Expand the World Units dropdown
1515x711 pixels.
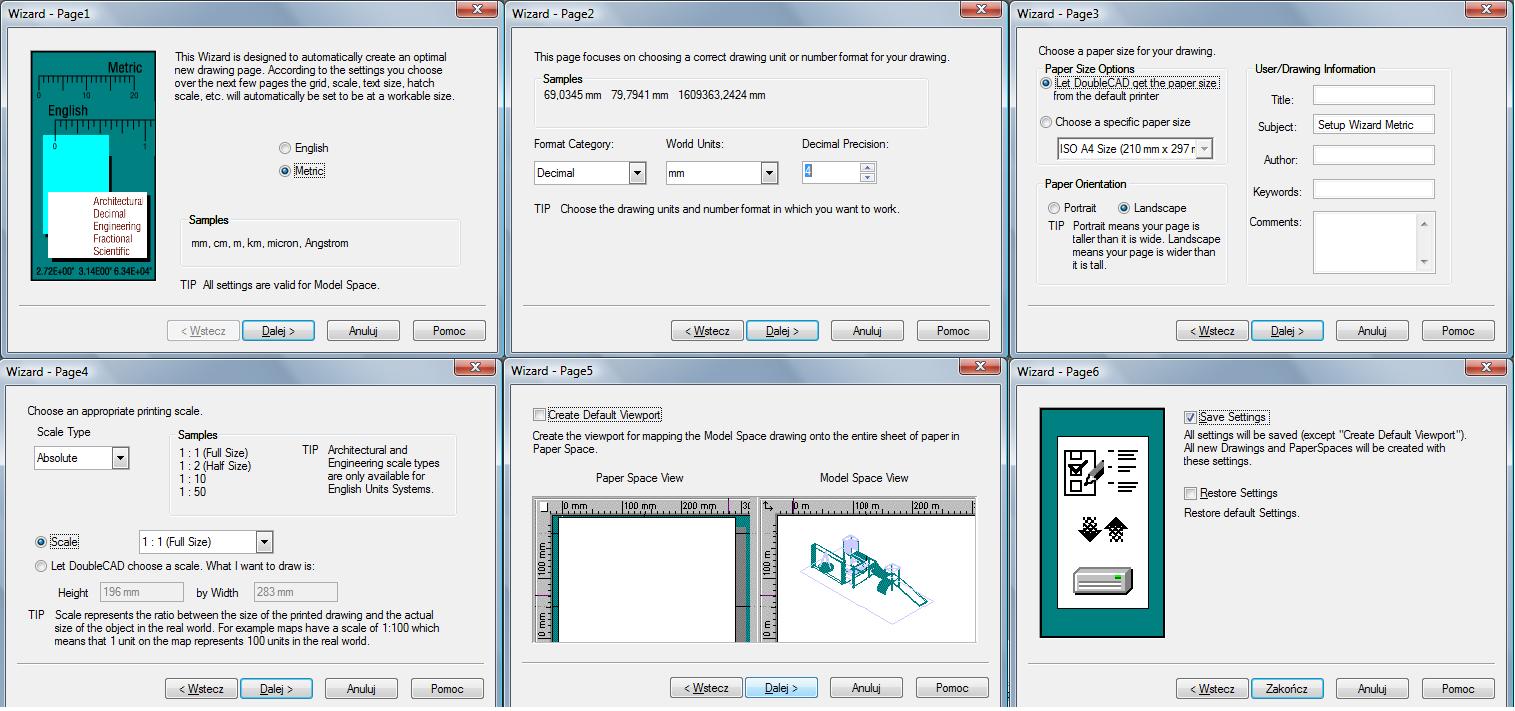point(769,173)
